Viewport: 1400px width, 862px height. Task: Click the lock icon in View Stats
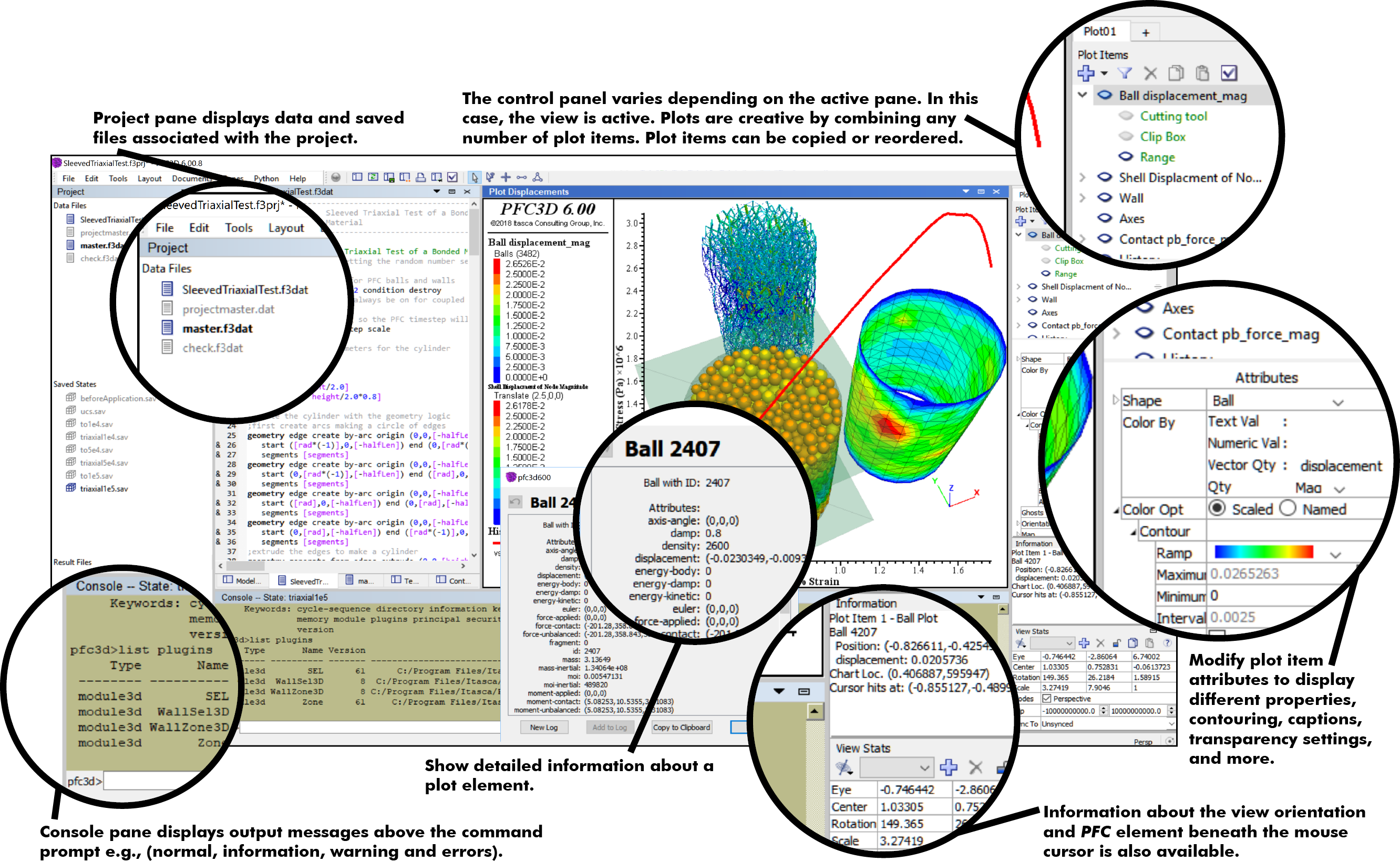[1117, 643]
